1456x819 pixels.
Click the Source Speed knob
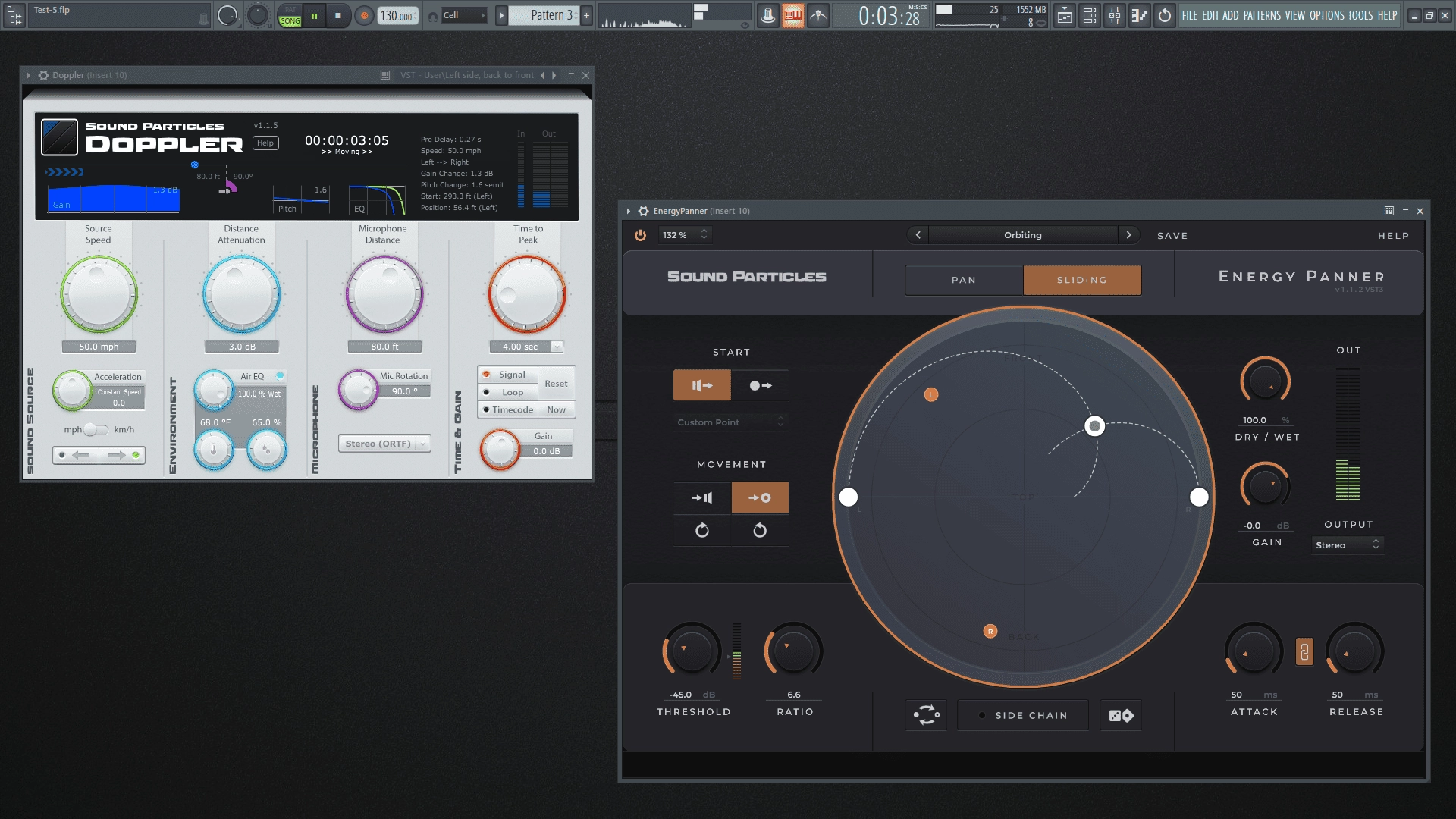pyautogui.click(x=99, y=294)
